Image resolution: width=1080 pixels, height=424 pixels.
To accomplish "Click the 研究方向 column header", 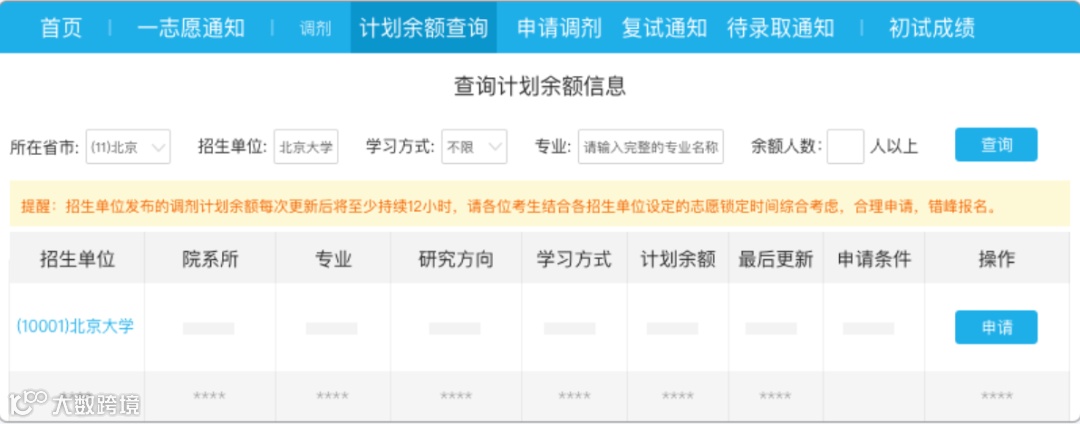I will pos(456,259).
